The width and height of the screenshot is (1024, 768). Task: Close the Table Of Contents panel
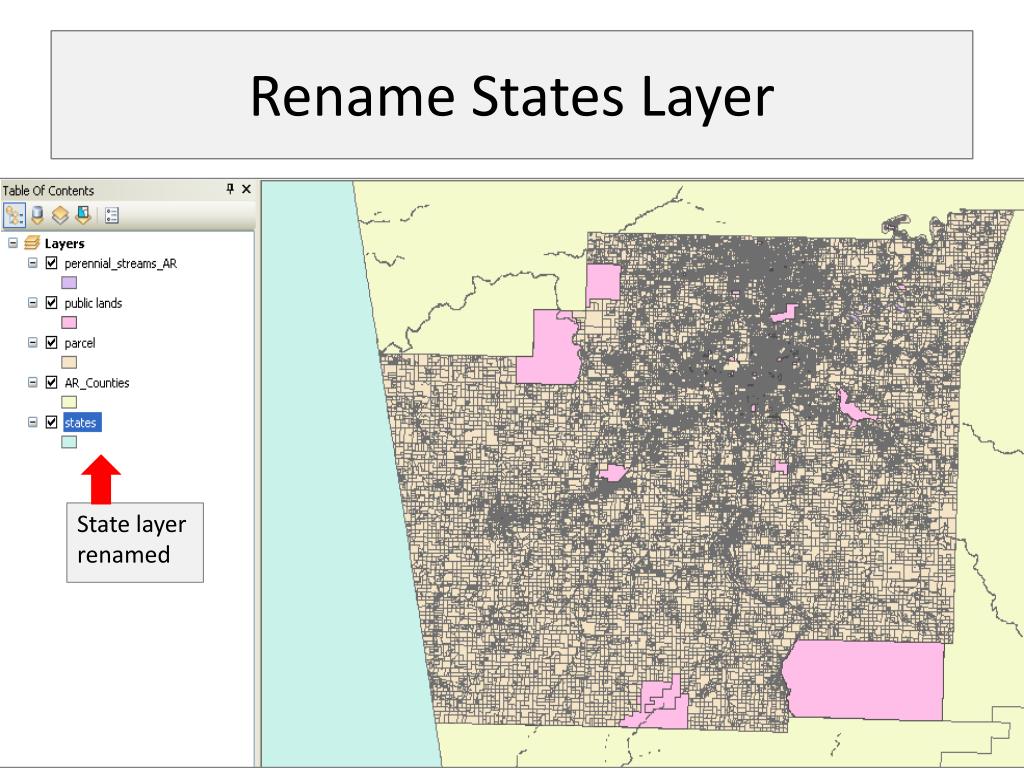[x=246, y=189]
